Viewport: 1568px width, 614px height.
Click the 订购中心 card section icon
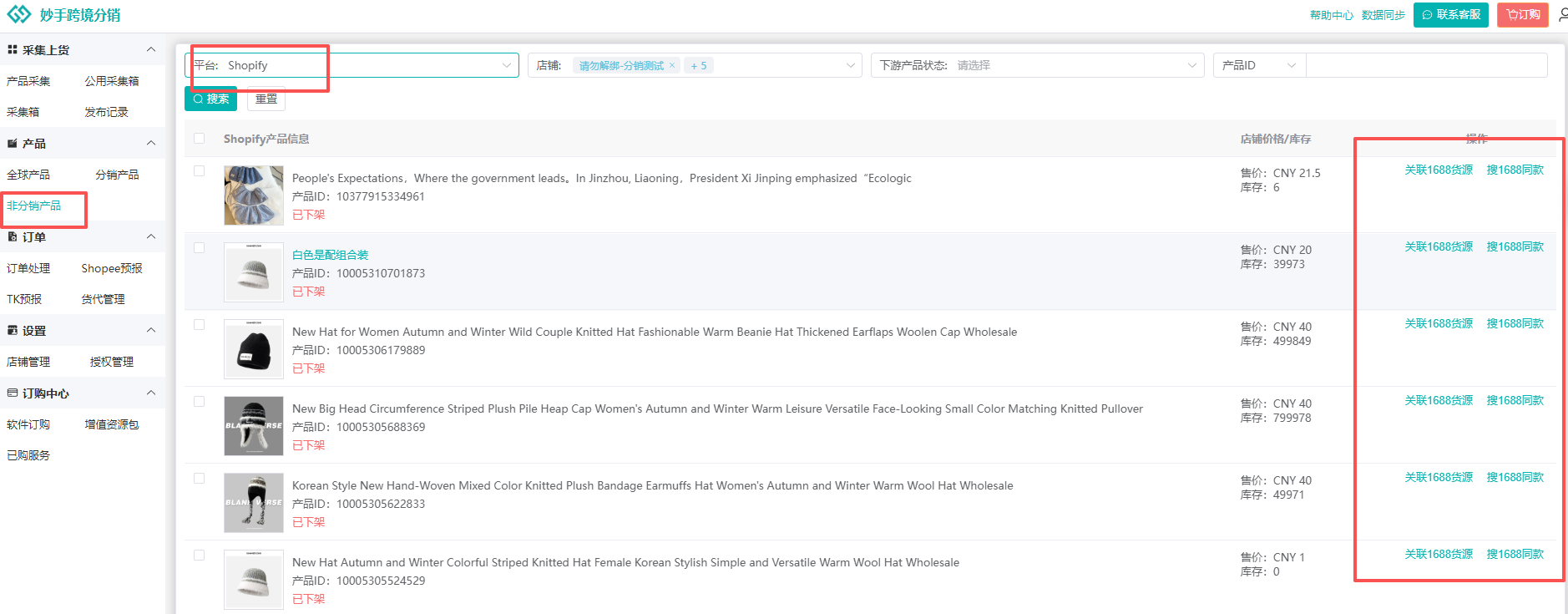point(13,393)
